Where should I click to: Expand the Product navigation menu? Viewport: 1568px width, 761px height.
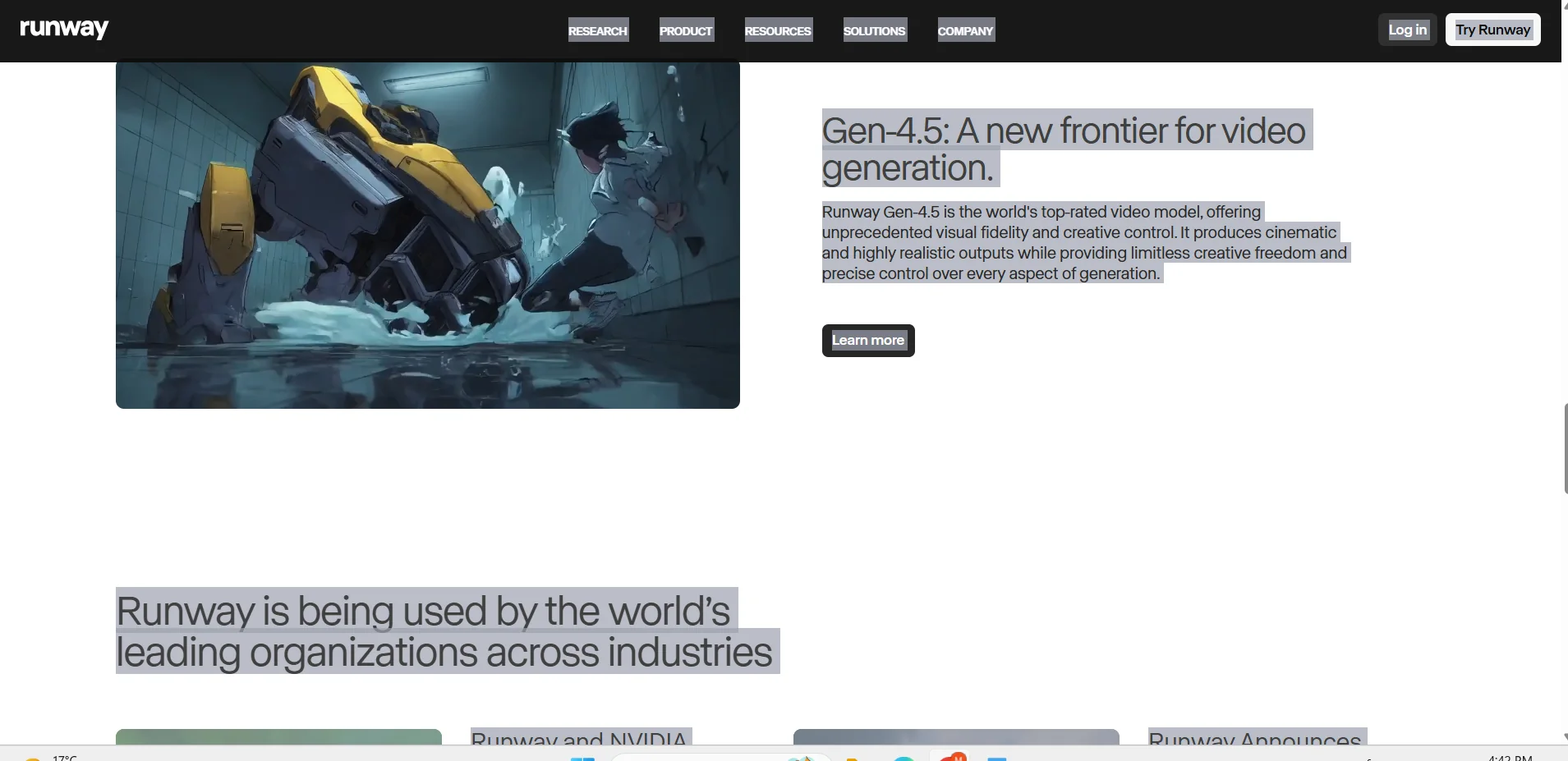(x=686, y=30)
